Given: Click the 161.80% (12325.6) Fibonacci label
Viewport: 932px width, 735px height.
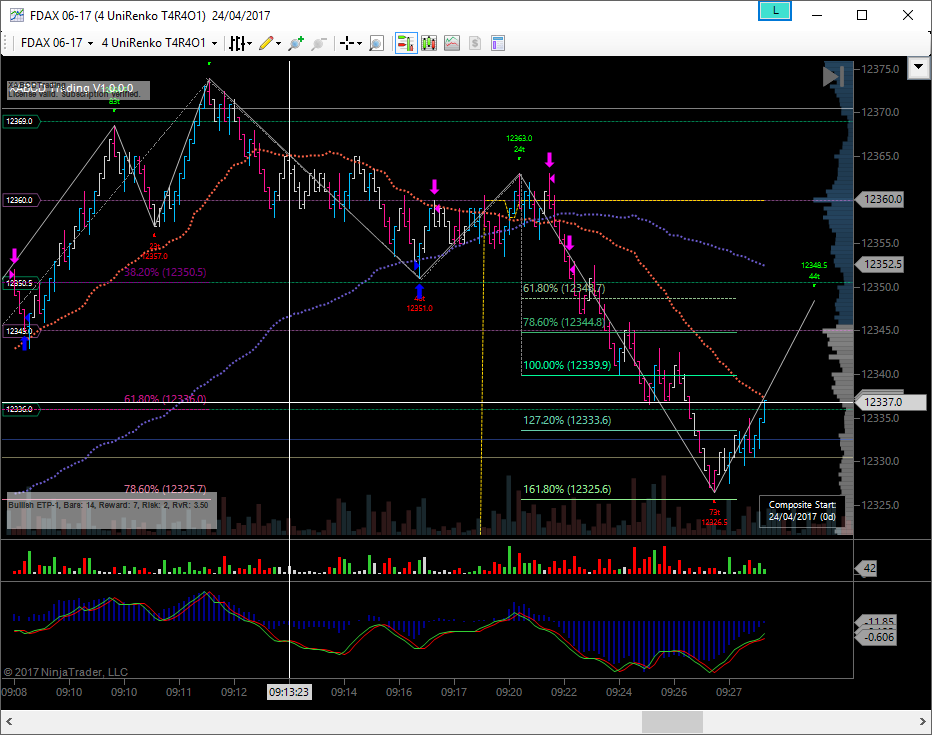Looking at the screenshot, I should pyautogui.click(x=567, y=490).
